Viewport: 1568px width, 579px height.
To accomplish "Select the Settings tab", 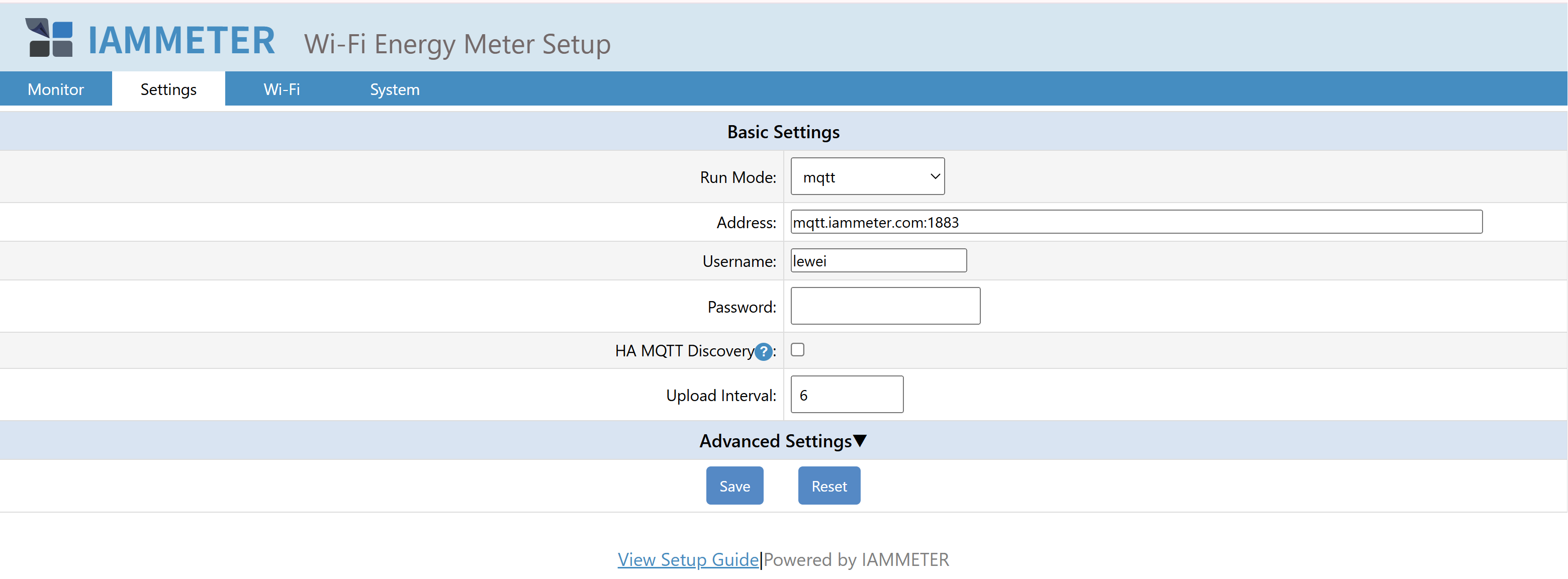I will click(x=168, y=89).
